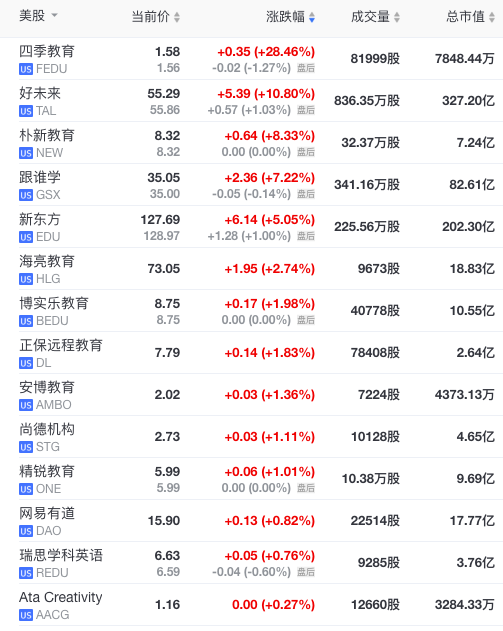
Task: Click the 涨跌幅 column header label
Action: (285, 16)
